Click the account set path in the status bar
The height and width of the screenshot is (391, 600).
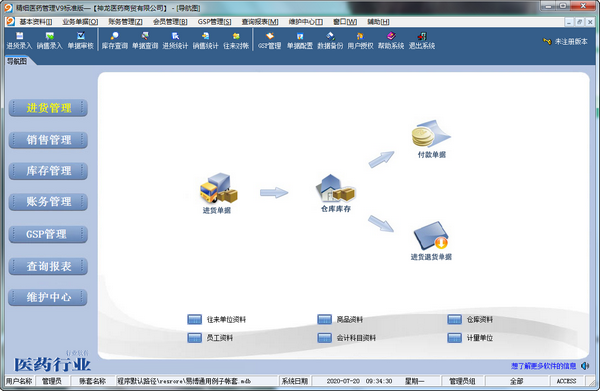(184, 381)
